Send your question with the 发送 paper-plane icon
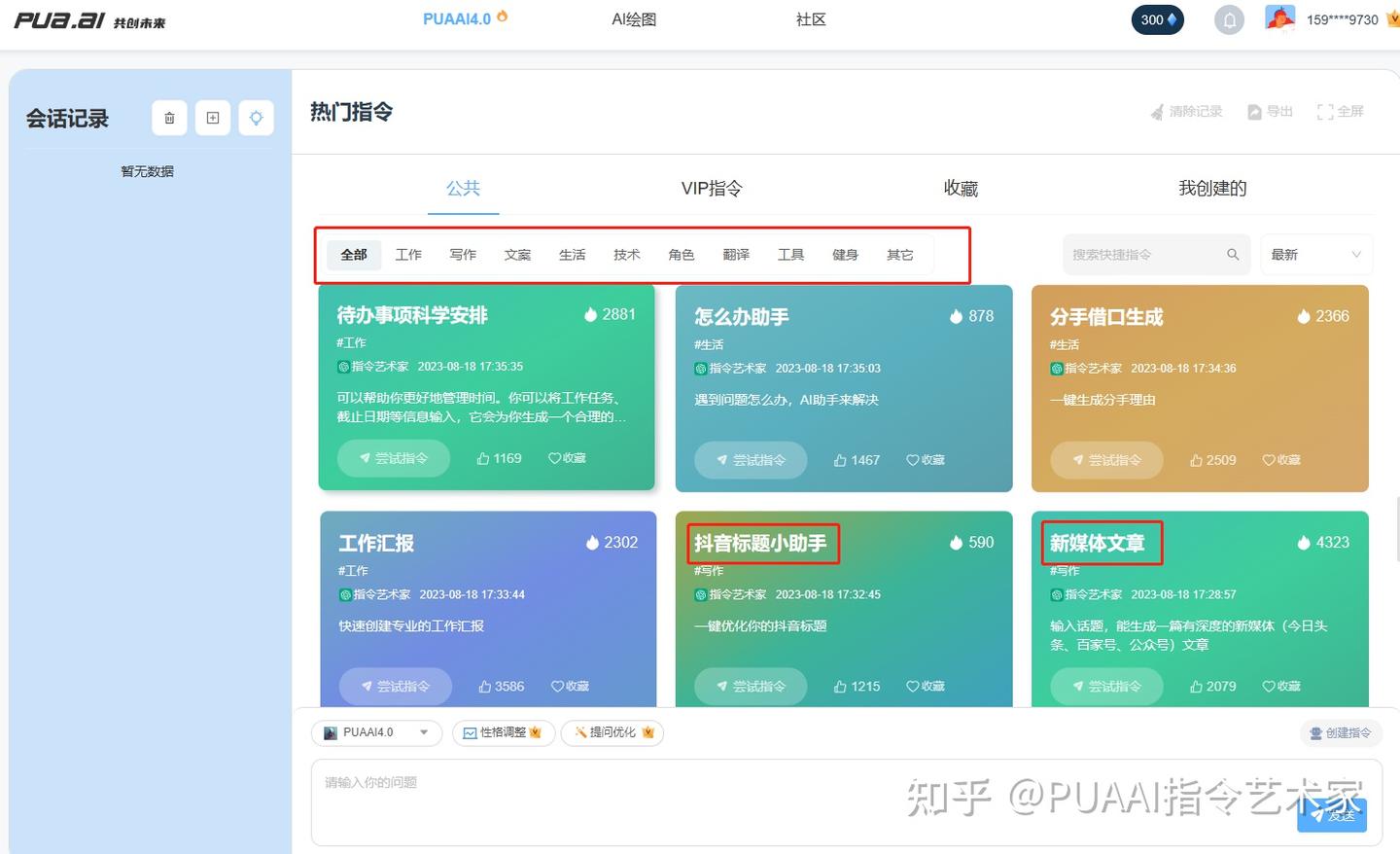The height and width of the screenshot is (854, 1400). tap(1331, 817)
